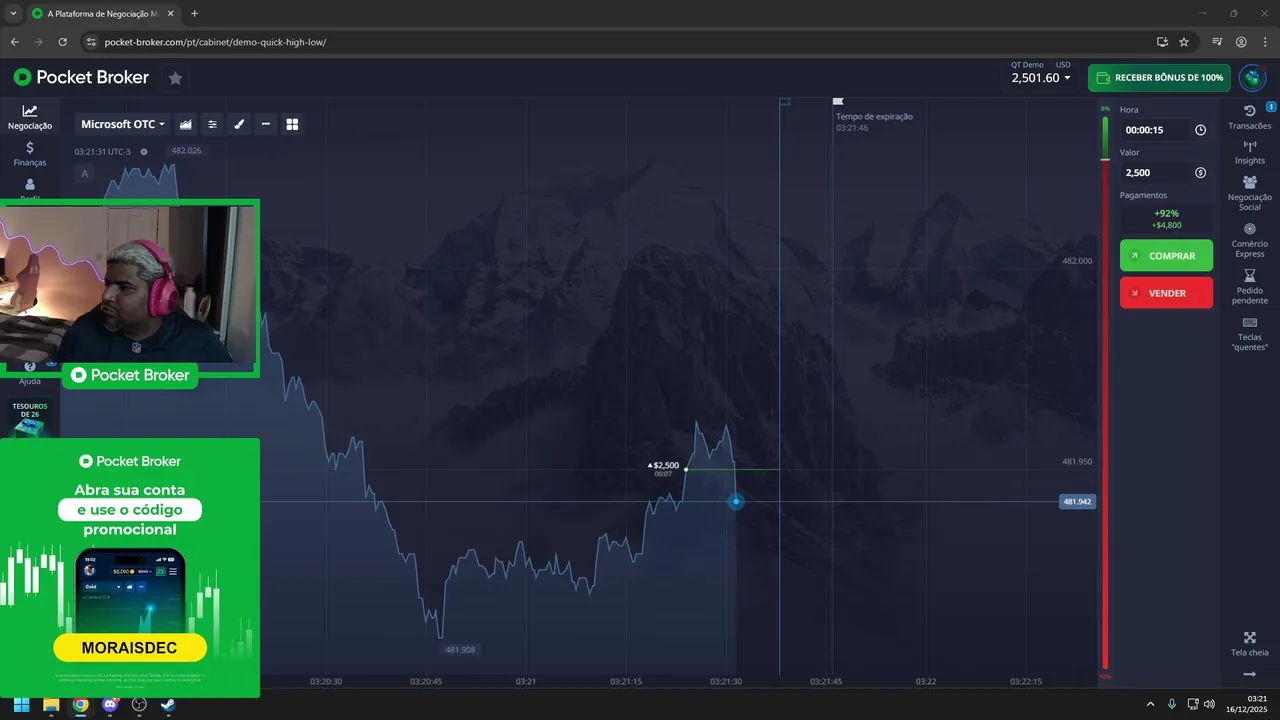Open a new browser tab
The width and height of the screenshot is (1280, 720).
coord(194,14)
